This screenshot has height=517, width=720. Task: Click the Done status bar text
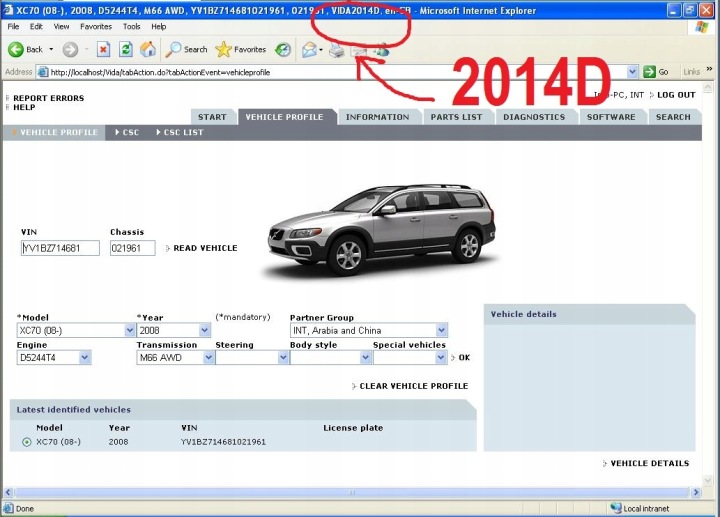[x=25, y=509]
